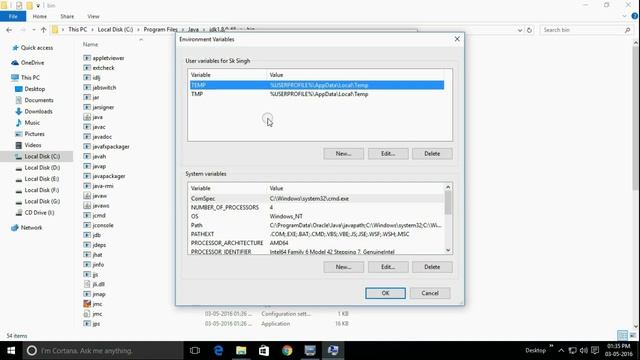Open the Store icon on the taskbar
640x360 pixels.
point(264,351)
